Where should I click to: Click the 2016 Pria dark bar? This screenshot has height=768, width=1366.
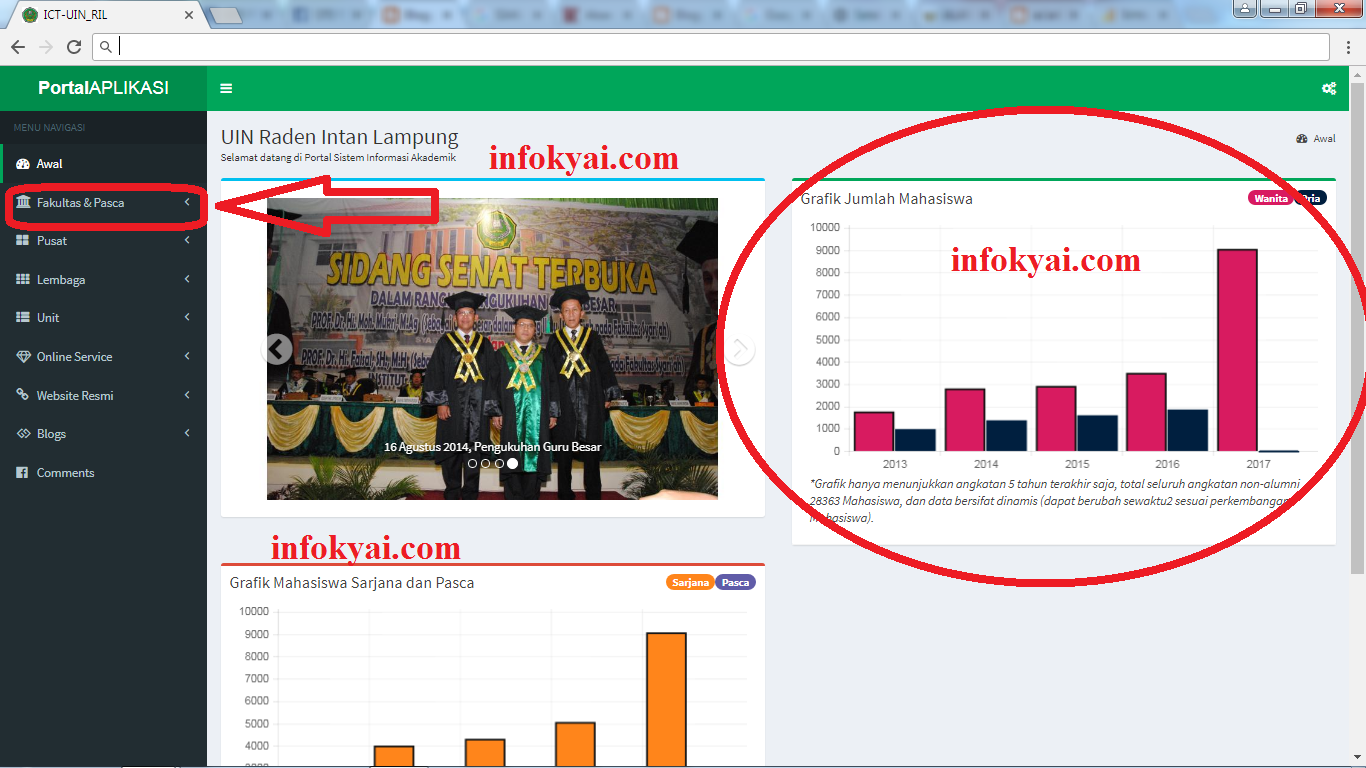coord(1187,430)
